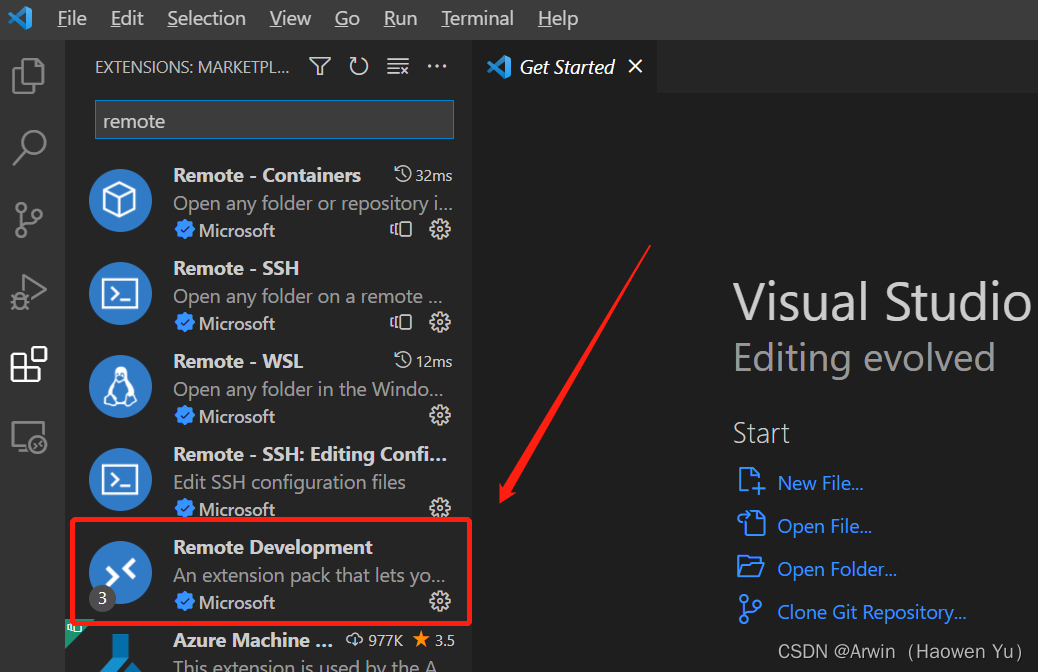Open the Search view in activity bar
The height and width of the screenshot is (672, 1038).
(x=29, y=148)
